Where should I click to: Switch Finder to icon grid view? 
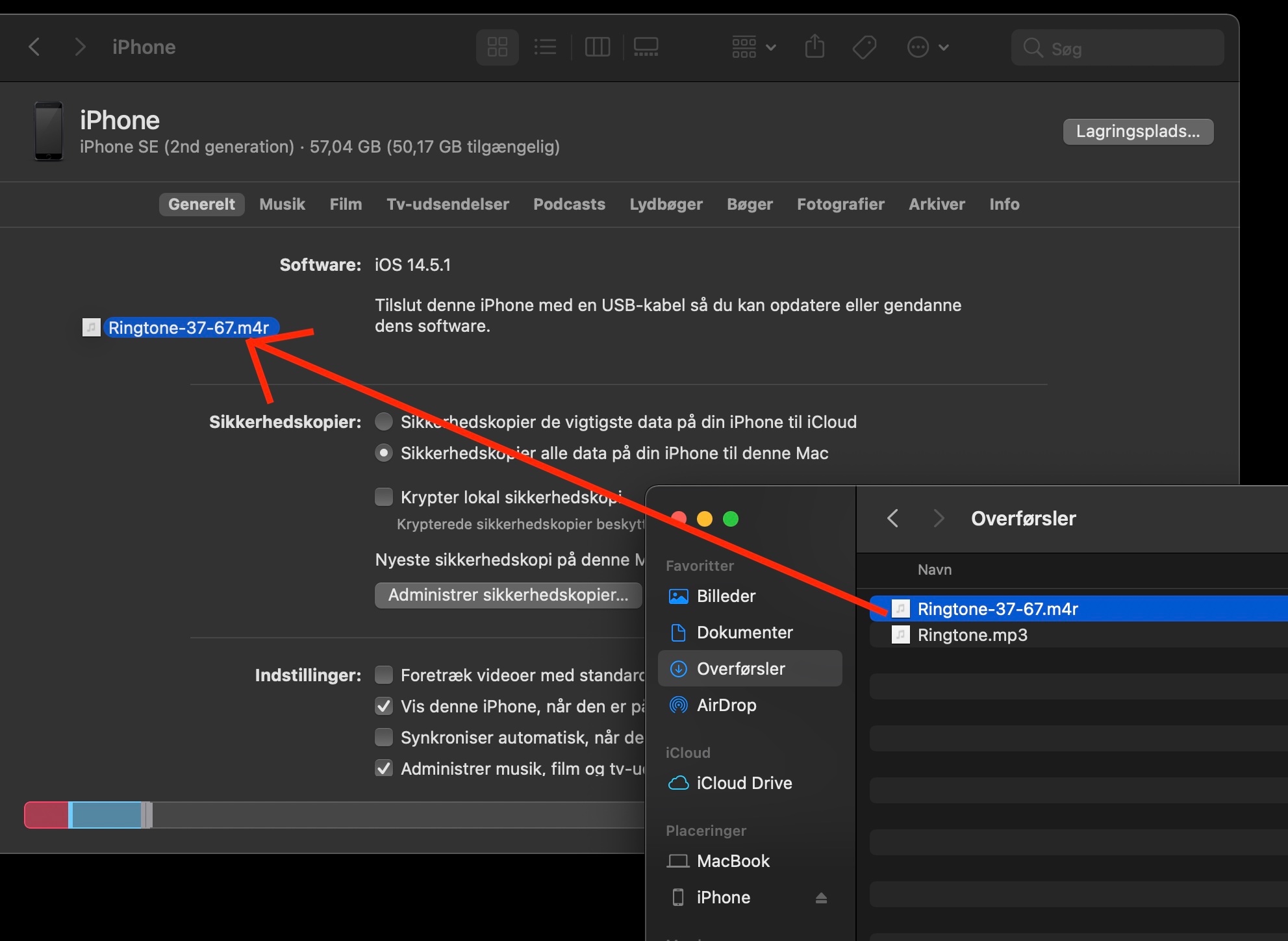tap(497, 47)
